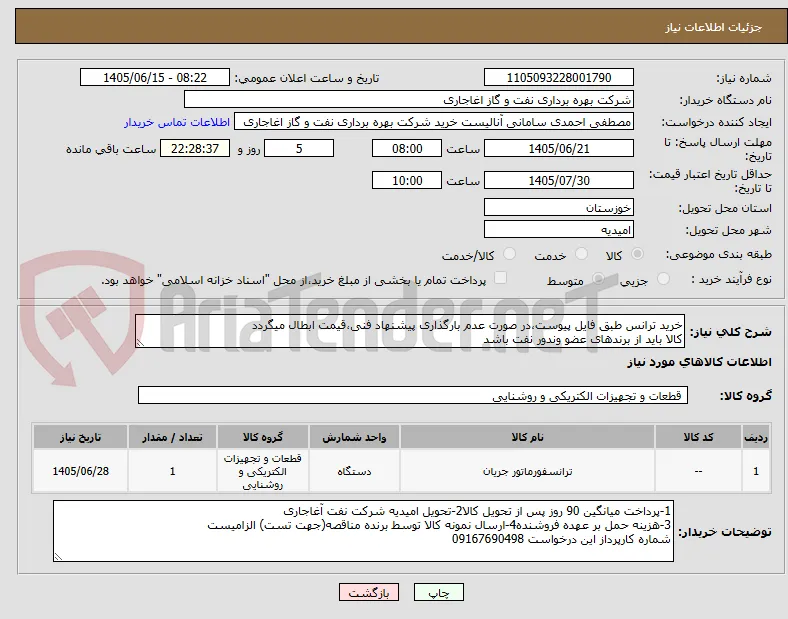This screenshot has height=619, width=788.
Task: Click the need date cell 1405/06/28
Action: [80, 471]
